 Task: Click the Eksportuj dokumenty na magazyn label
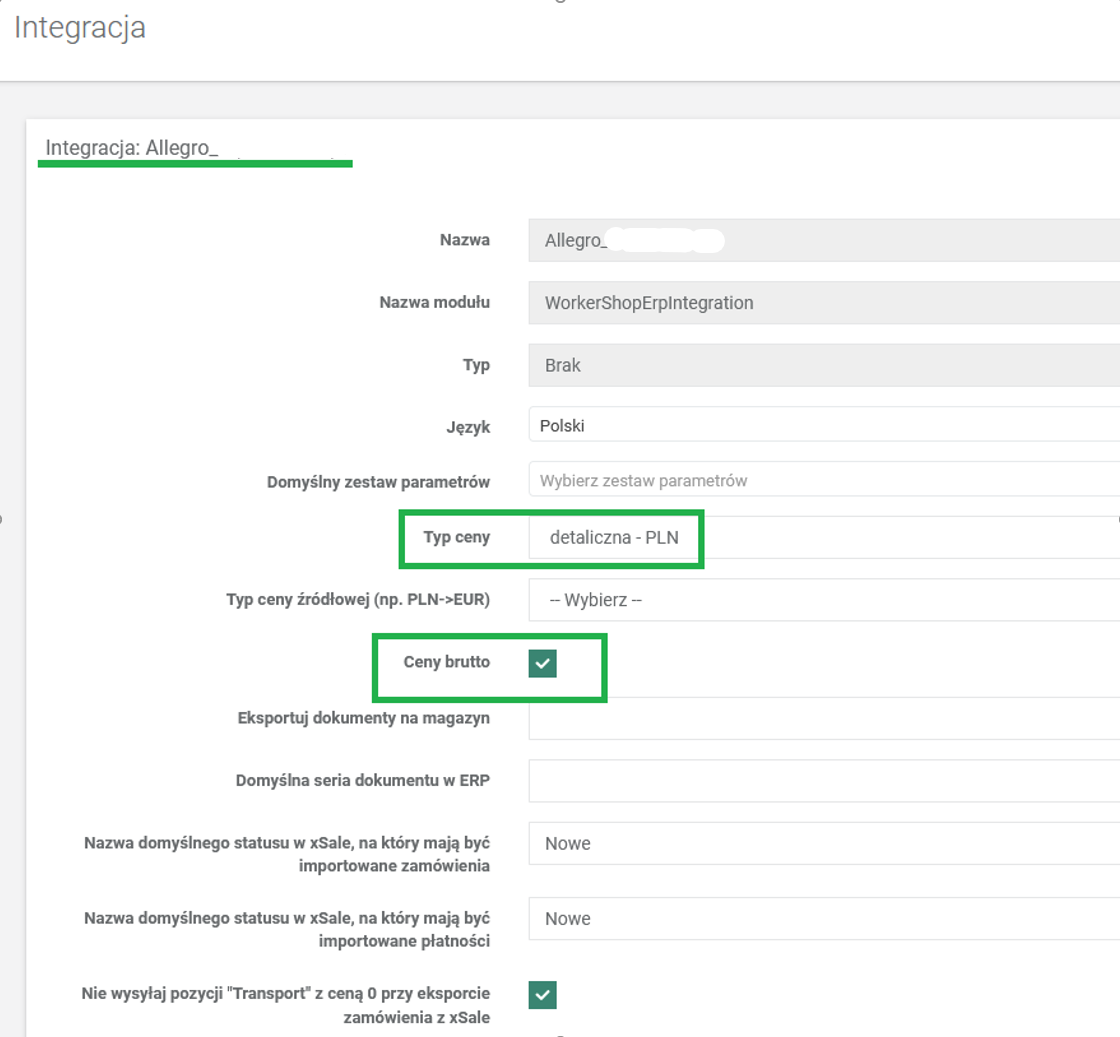363,718
